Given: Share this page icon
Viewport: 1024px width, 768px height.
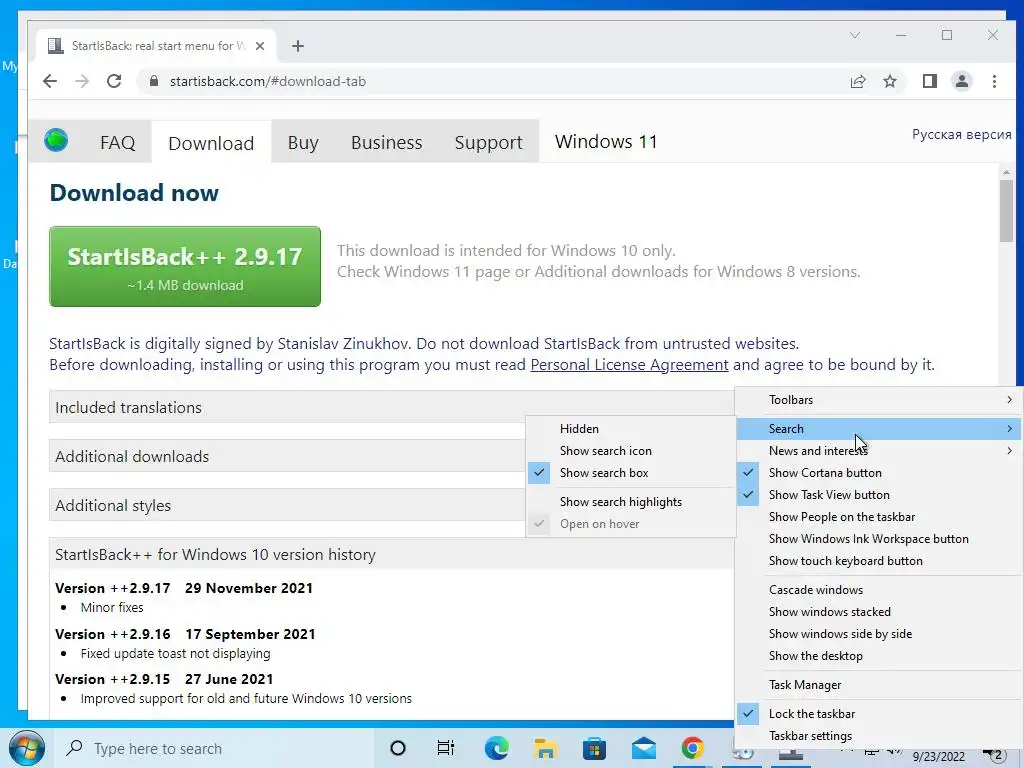Looking at the screenshot, I should pos(857,81).
